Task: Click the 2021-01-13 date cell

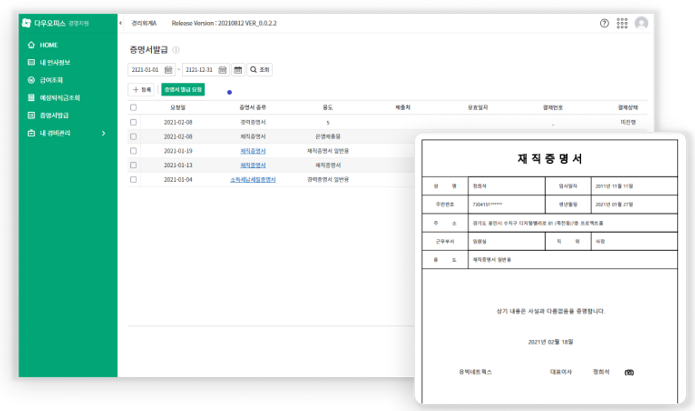Action: 178,165
